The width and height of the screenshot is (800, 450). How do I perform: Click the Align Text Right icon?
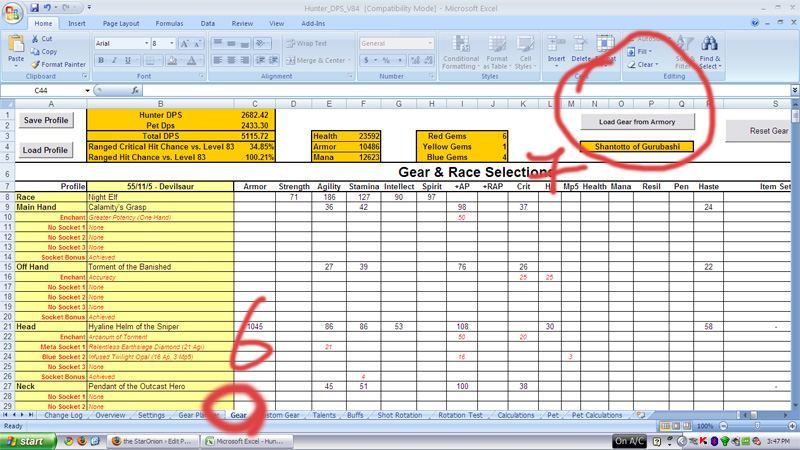(x=245, y=60)
